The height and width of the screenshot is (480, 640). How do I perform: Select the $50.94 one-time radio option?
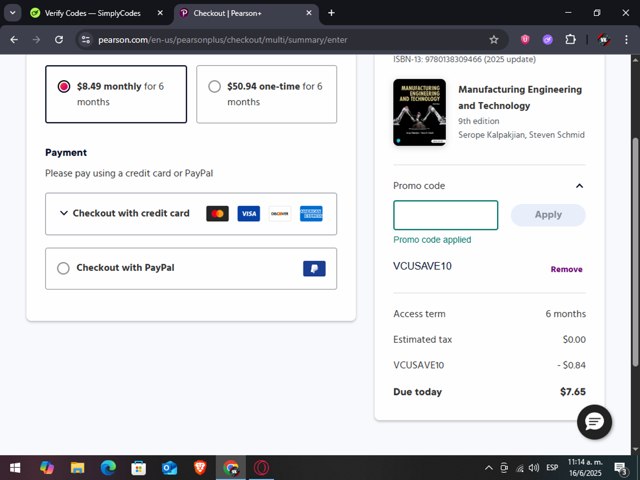tap(214, 87)
